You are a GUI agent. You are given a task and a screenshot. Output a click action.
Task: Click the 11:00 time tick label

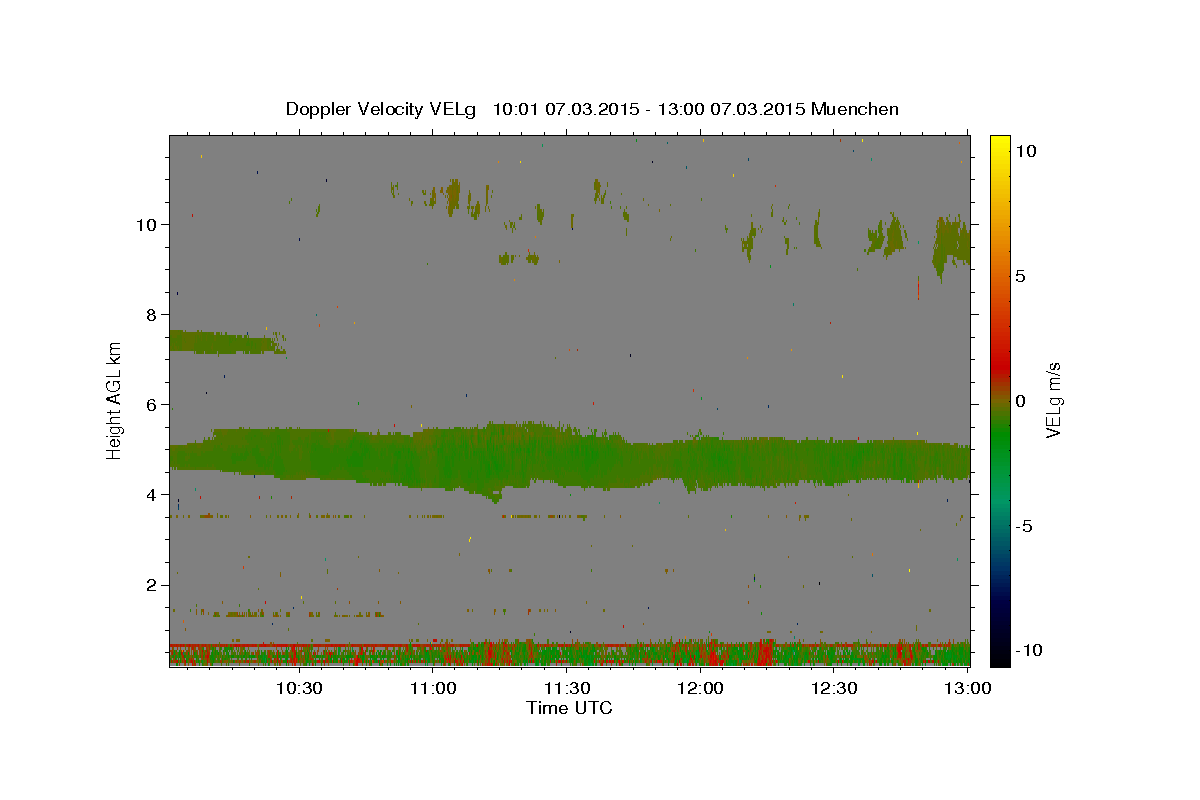433,688
